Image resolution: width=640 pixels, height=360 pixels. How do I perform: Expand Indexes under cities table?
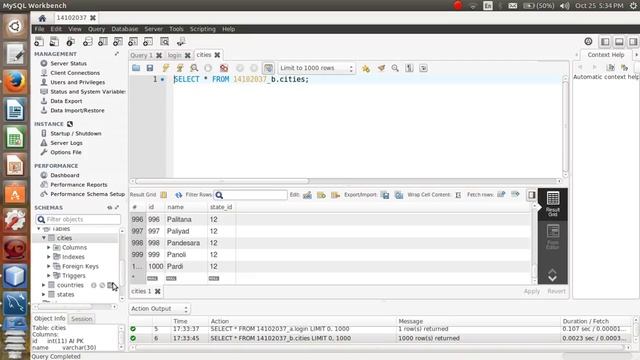(49, 257)
